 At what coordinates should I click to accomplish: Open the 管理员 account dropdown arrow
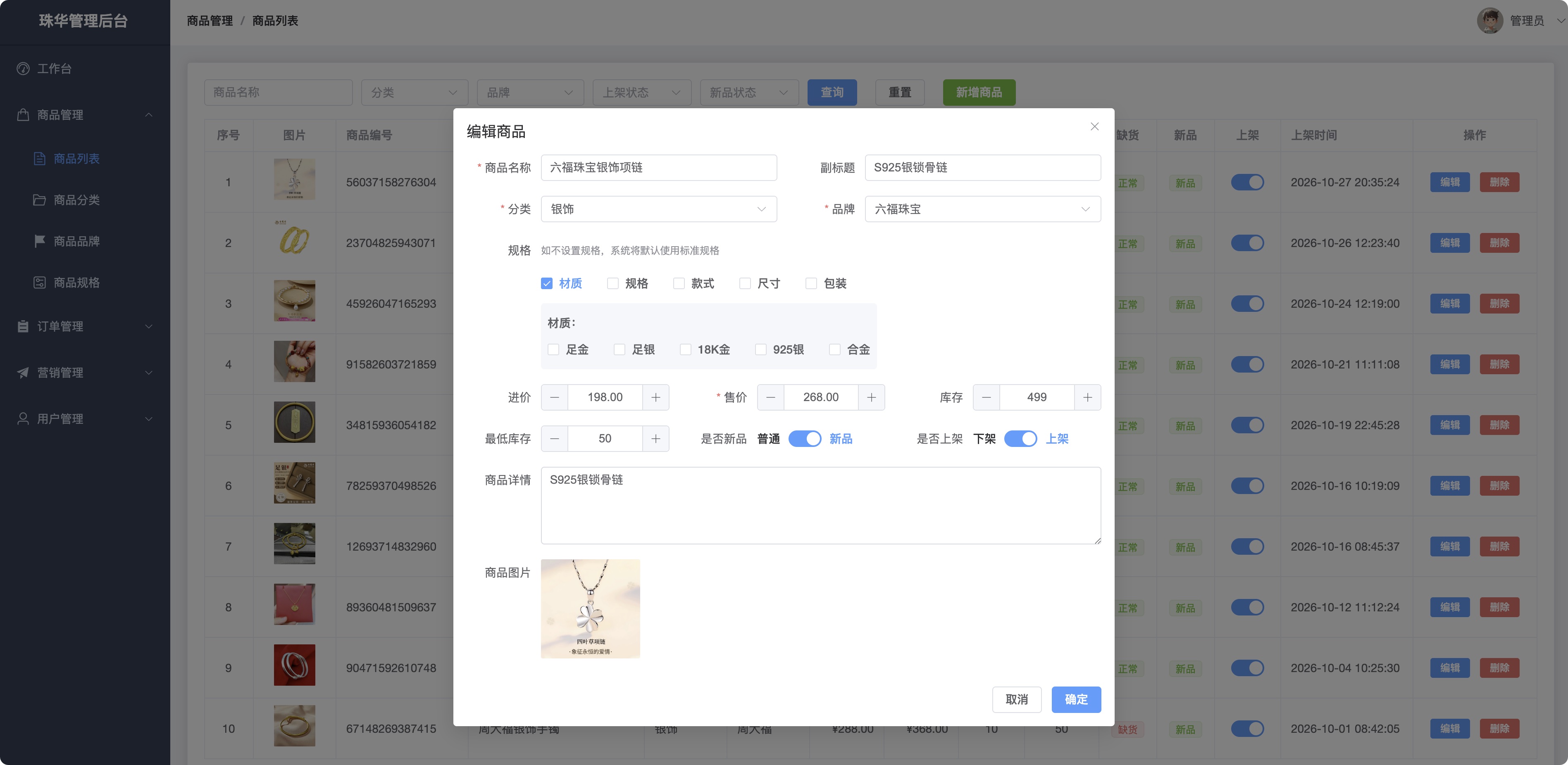tap(1560, 21)
